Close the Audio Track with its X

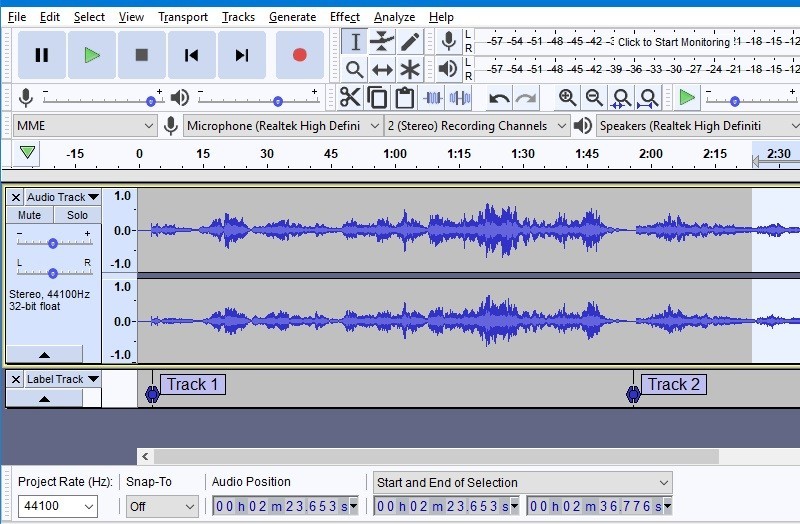click(x=16, y=197)
